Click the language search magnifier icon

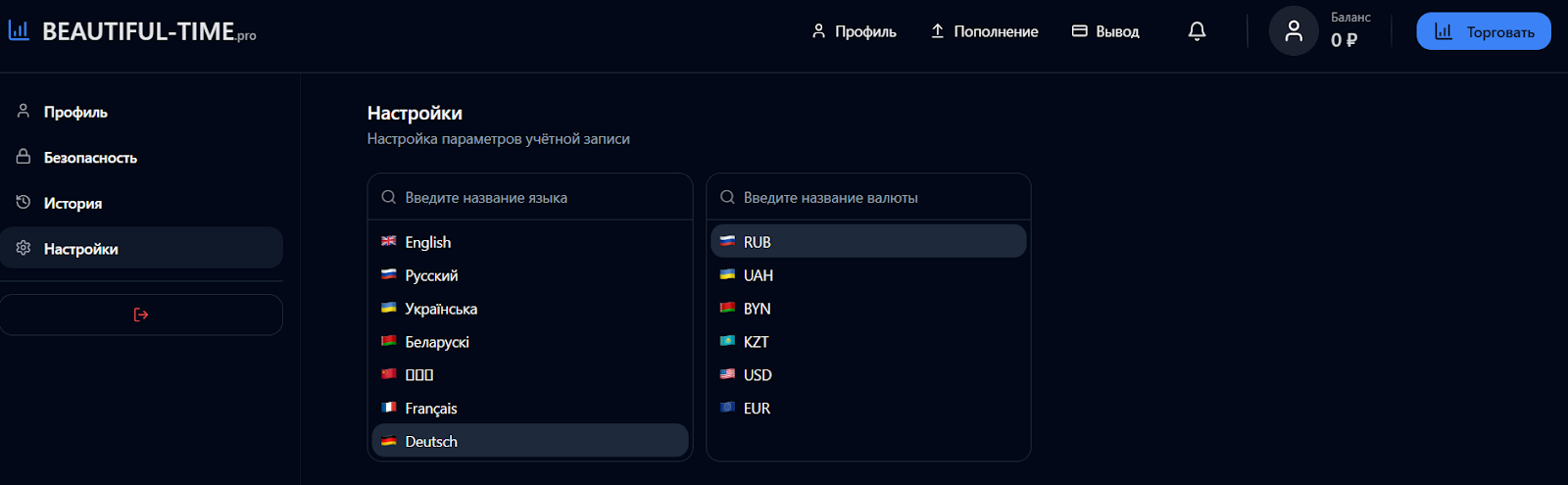click(x=389, y=197)
